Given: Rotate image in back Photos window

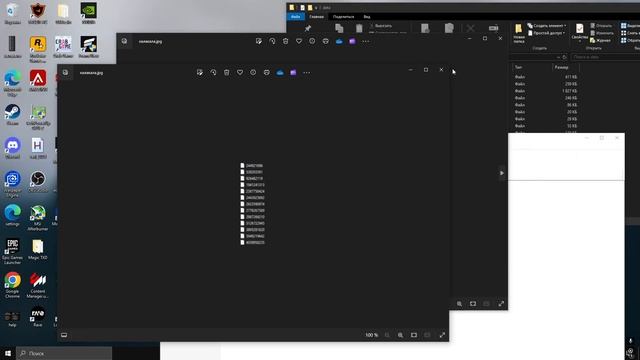Looking at the screenshot, I should pyautogui.click(x=272, y=41).
